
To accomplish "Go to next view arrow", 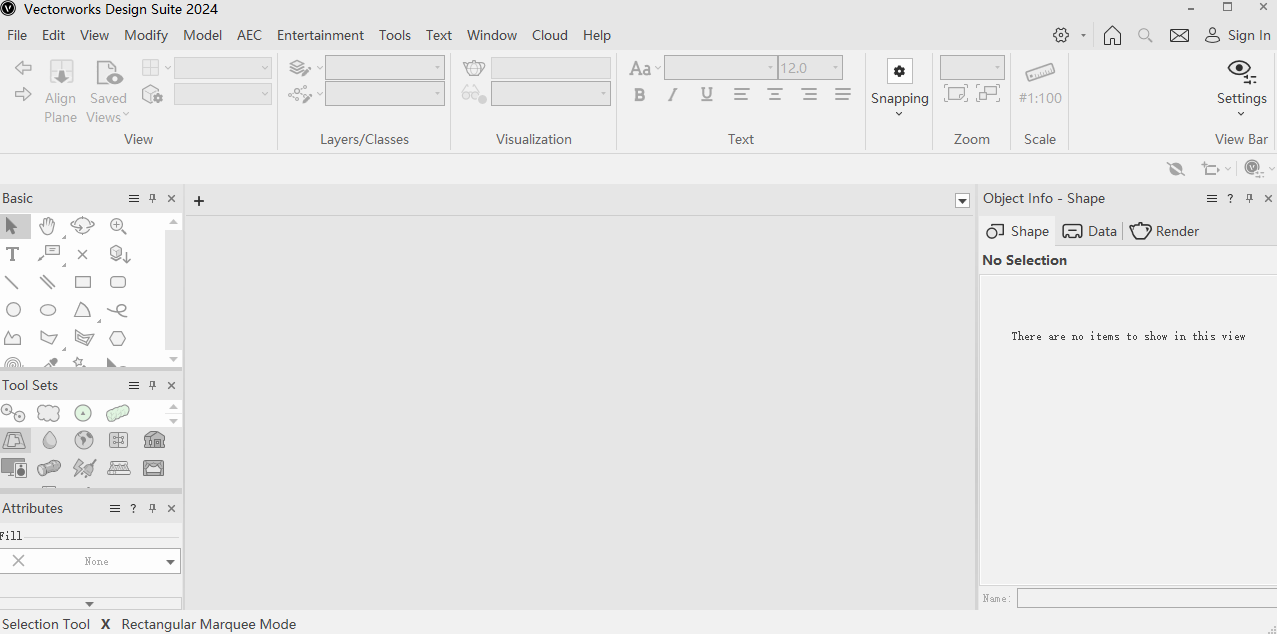I will point(23,95).
